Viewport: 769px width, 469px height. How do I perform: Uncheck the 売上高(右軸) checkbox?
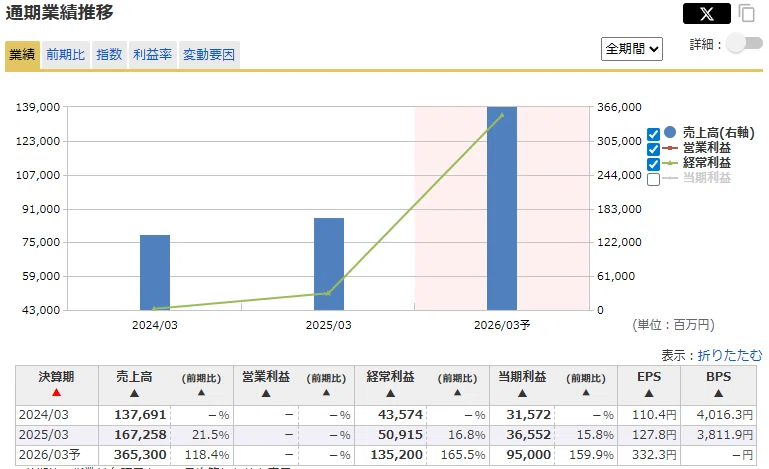coord(653,134)
